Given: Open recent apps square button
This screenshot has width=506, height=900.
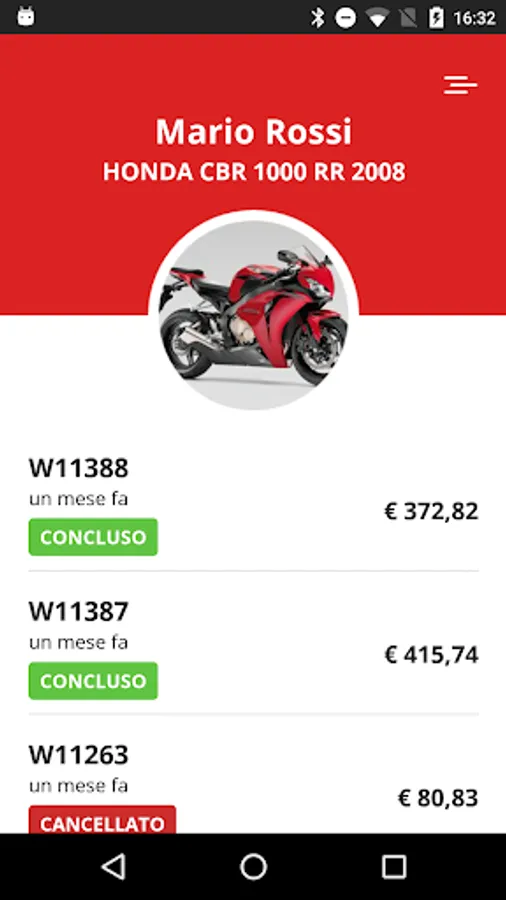Looking at the screenshot, I should tap(394, 866).
